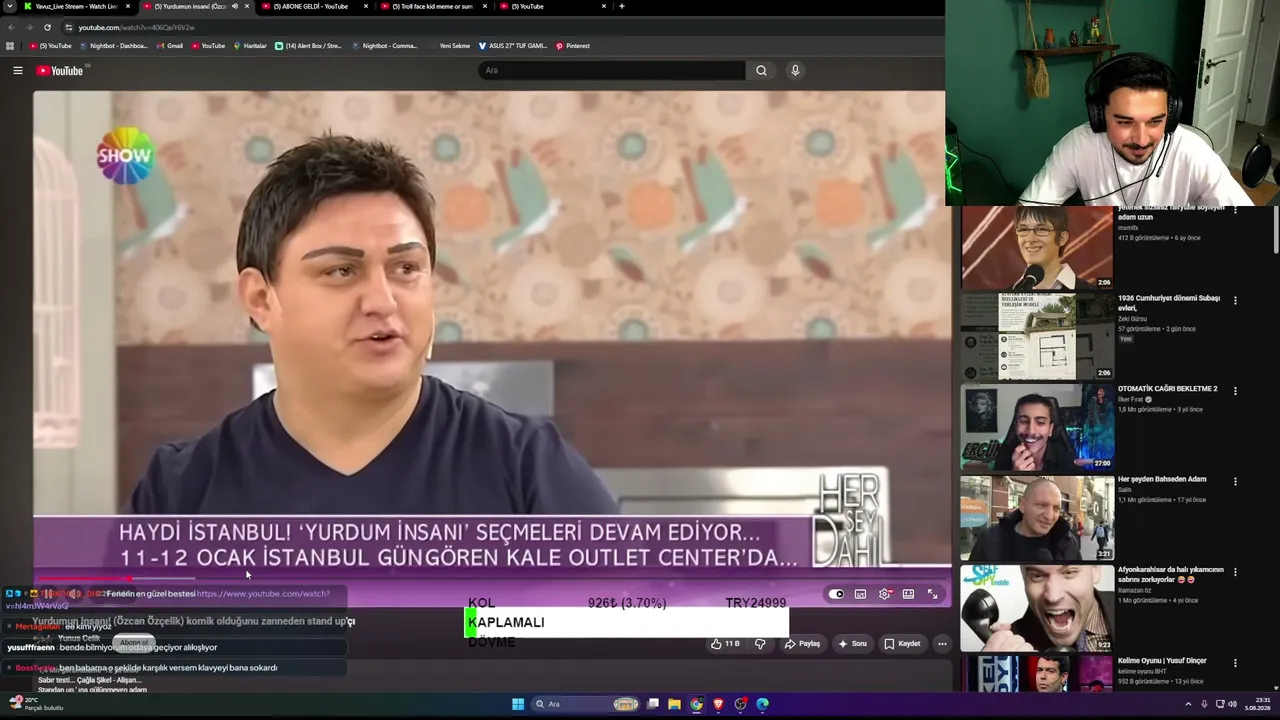
Task: Open options for 'Kelime Oyunu | Yusuf Dinçer'
Action: pos(1236,662)
